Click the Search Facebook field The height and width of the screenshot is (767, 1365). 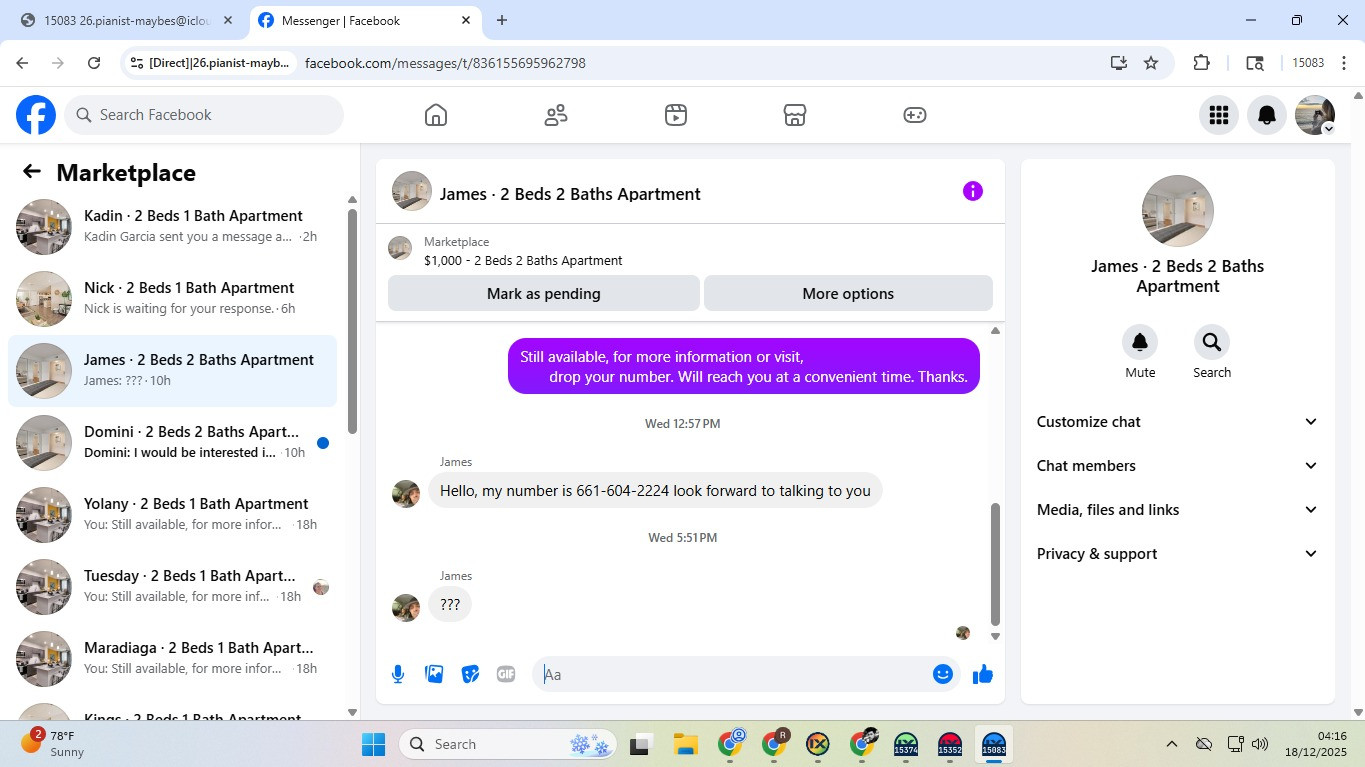204,115
